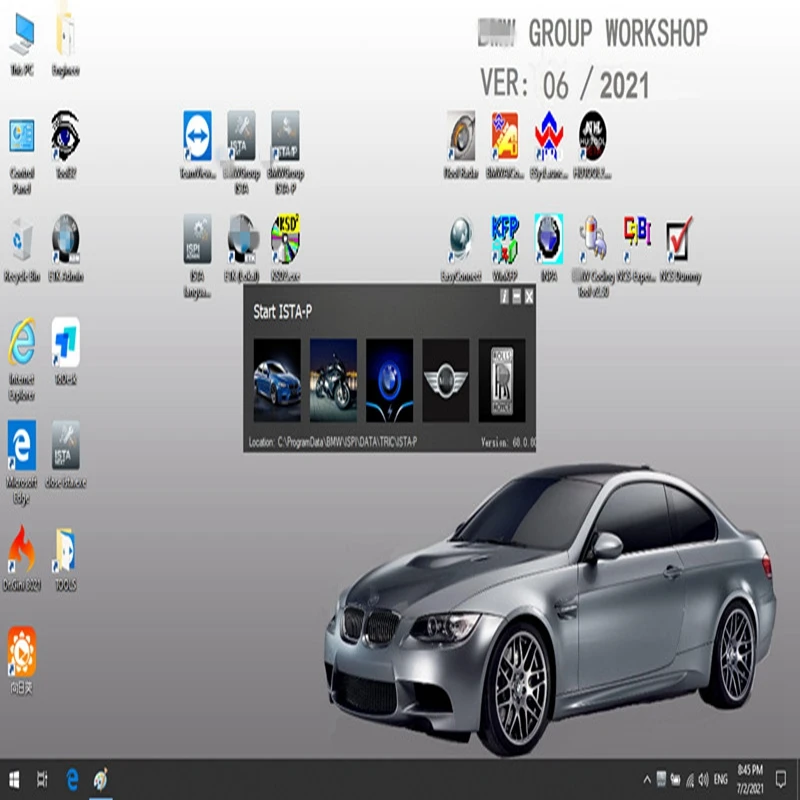Click the info button in Start ISTA-P
This screenshot has height=800, width=800.
504,296
